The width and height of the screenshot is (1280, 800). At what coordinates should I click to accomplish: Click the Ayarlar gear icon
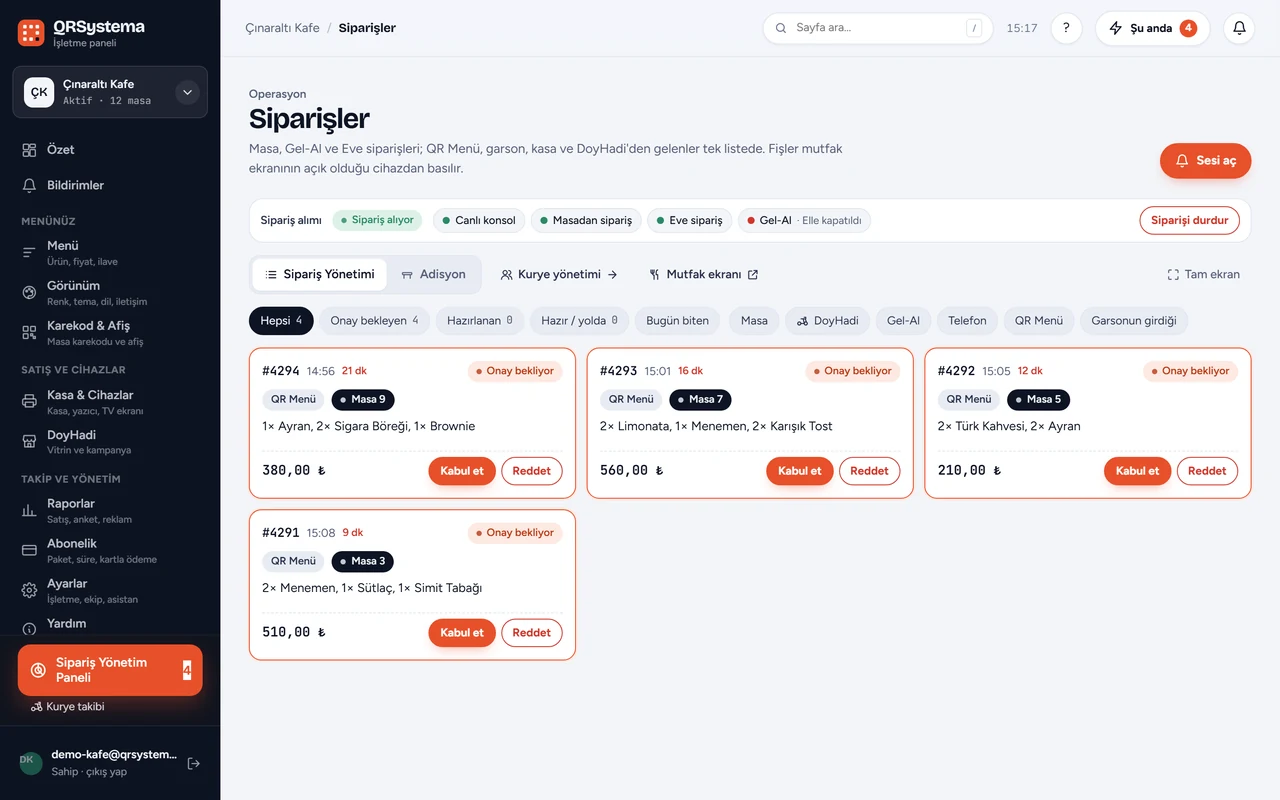pos(29,590)
